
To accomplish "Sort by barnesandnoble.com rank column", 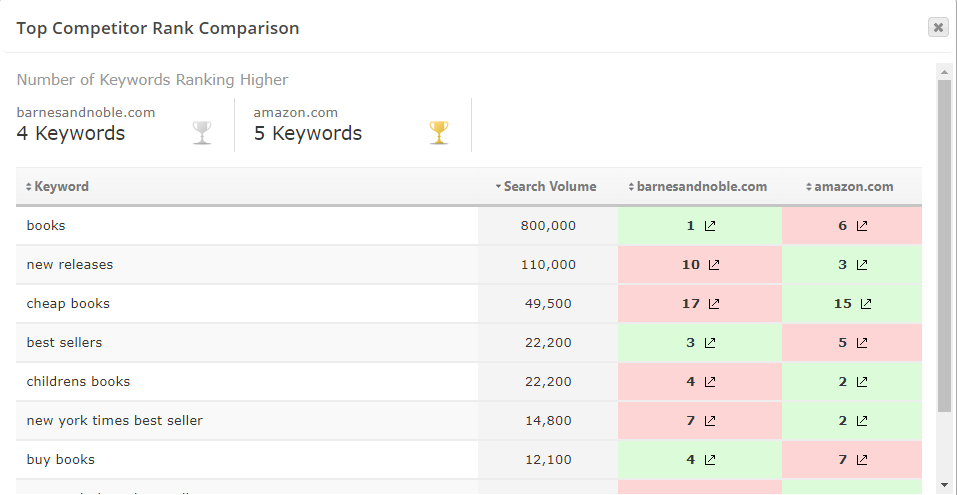I will click(x=701, y=187).
